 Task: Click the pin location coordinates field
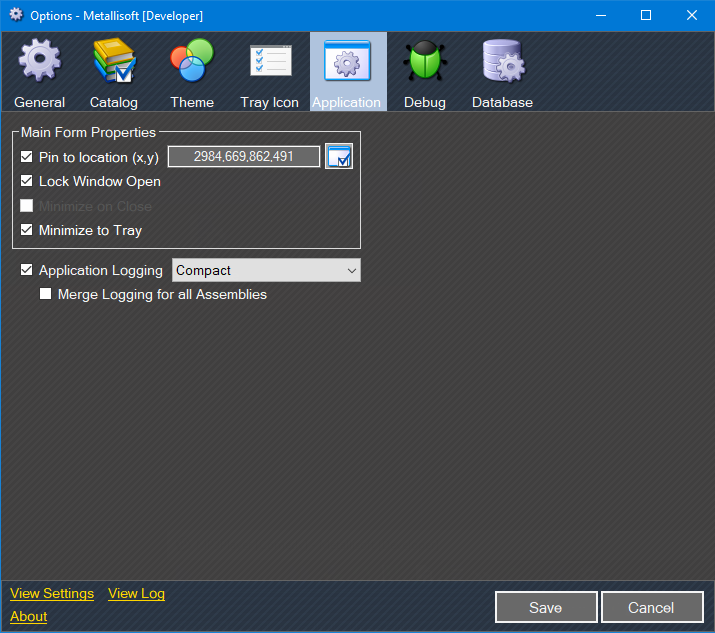tap(244, 157)
